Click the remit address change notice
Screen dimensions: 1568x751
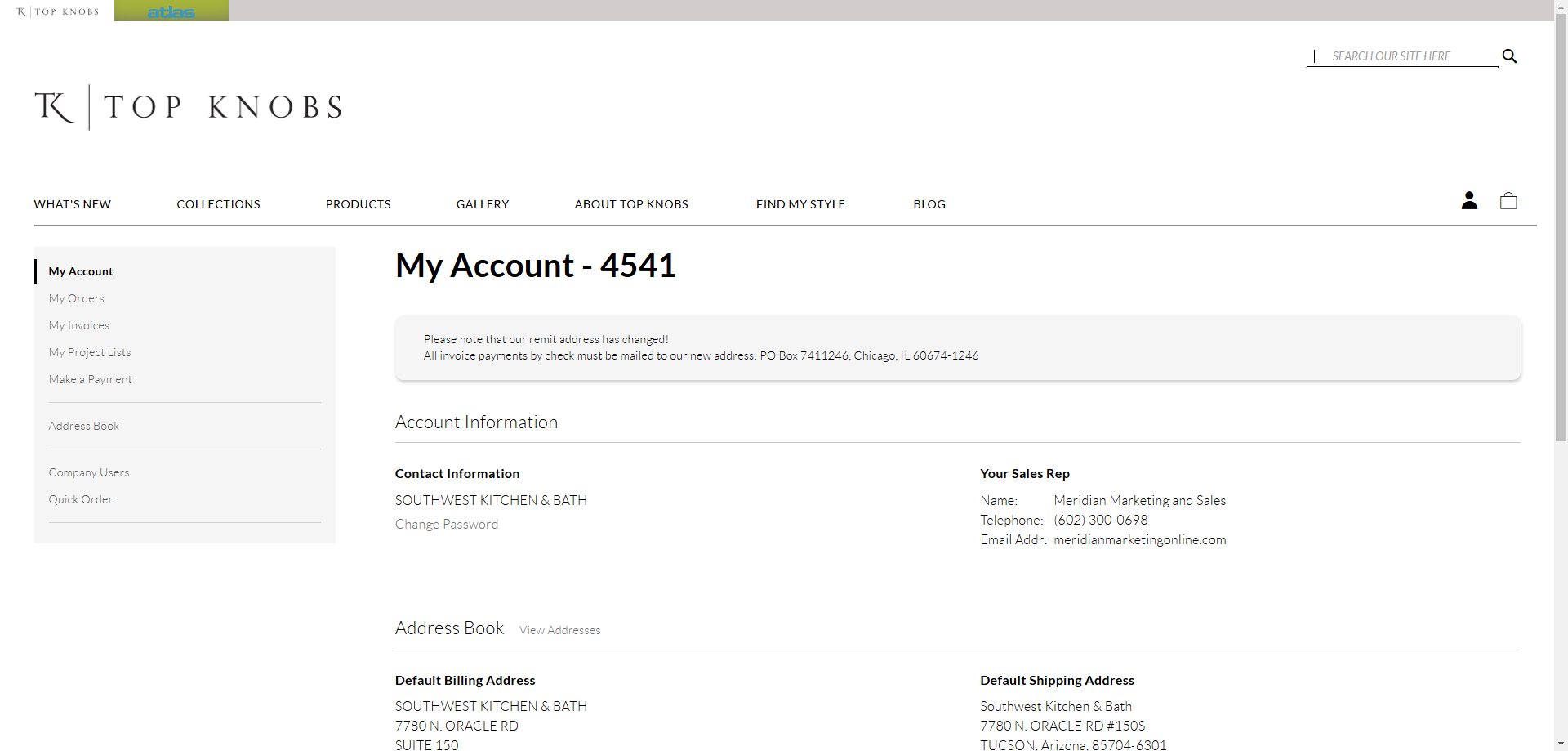click(x=958, y=347)
